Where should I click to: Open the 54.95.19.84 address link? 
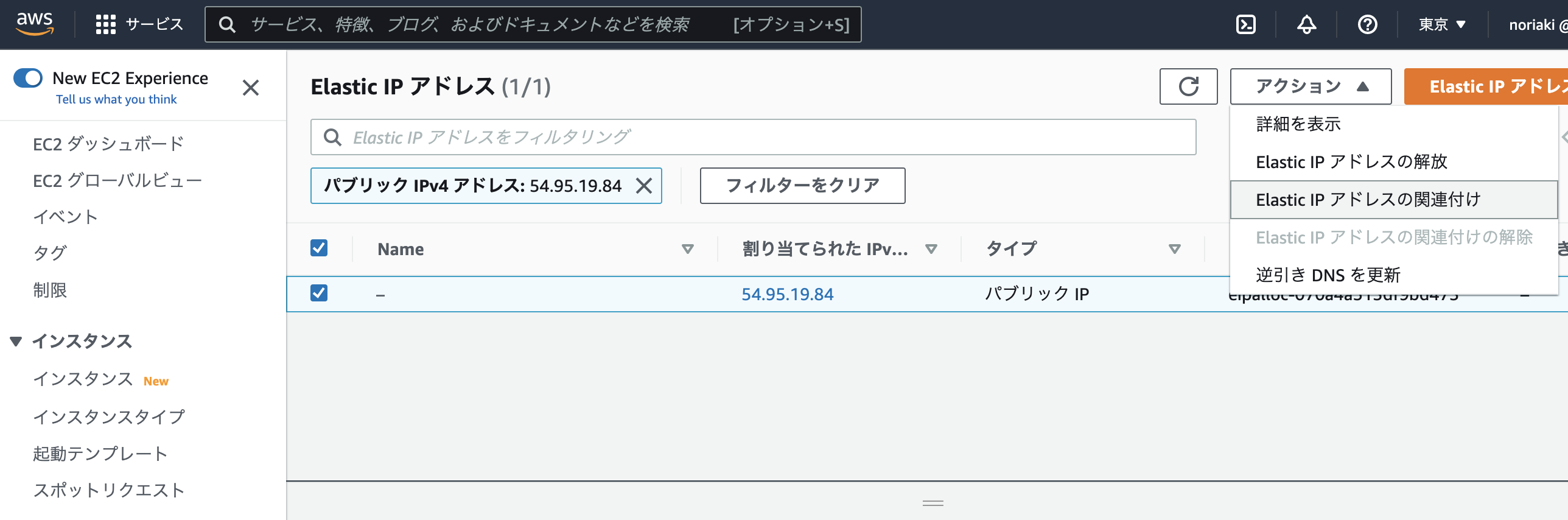click(787, 294)
